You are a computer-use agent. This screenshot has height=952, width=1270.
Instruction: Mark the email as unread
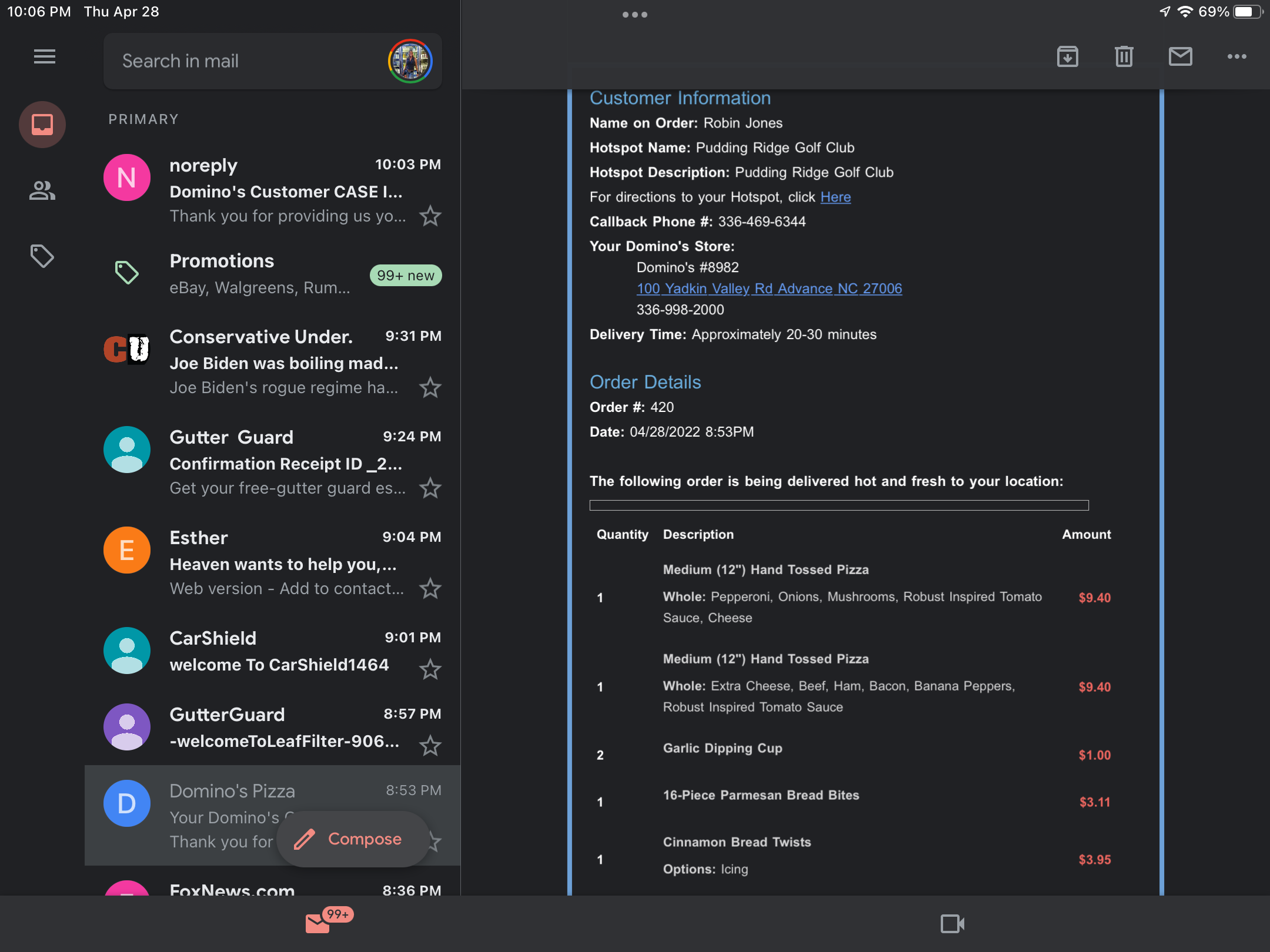[1180, 57]
